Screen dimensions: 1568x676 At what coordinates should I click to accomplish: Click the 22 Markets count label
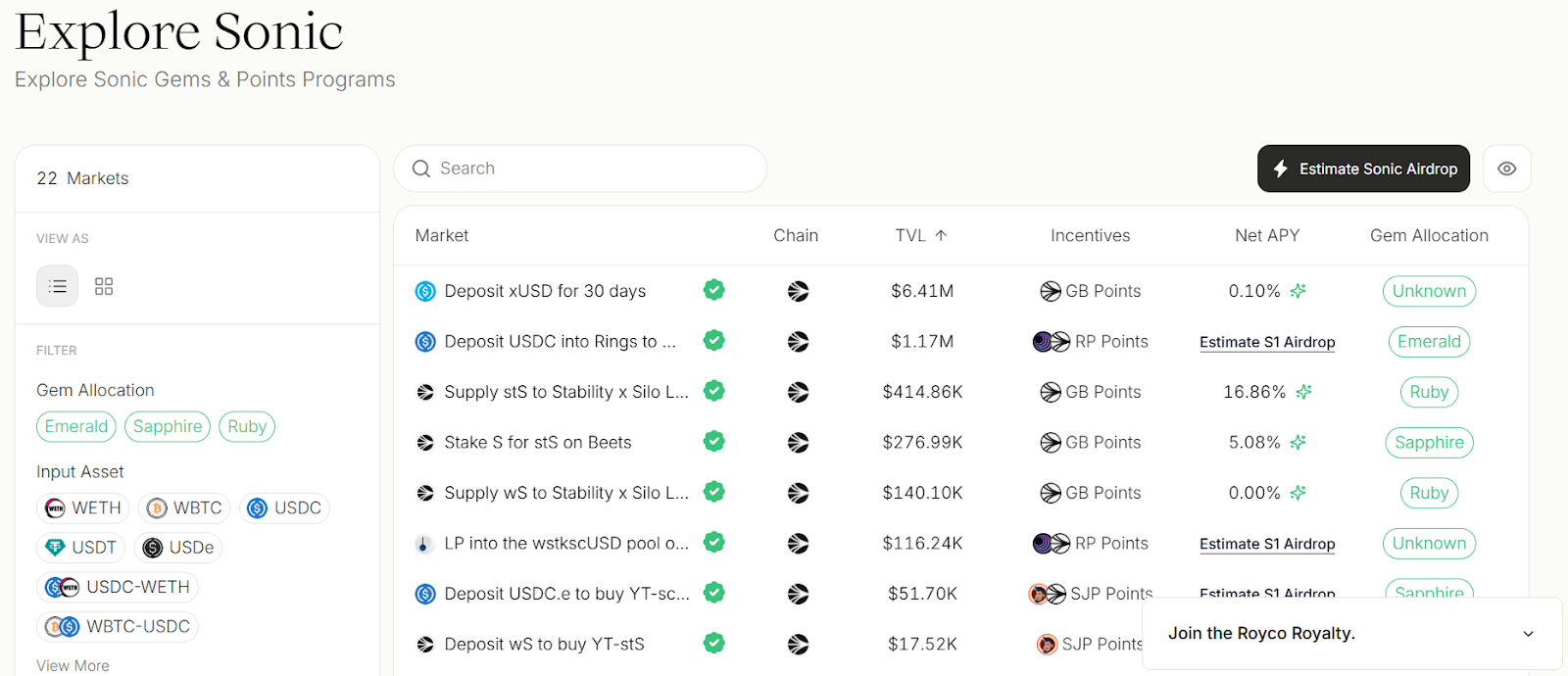[x=82, y=178]
